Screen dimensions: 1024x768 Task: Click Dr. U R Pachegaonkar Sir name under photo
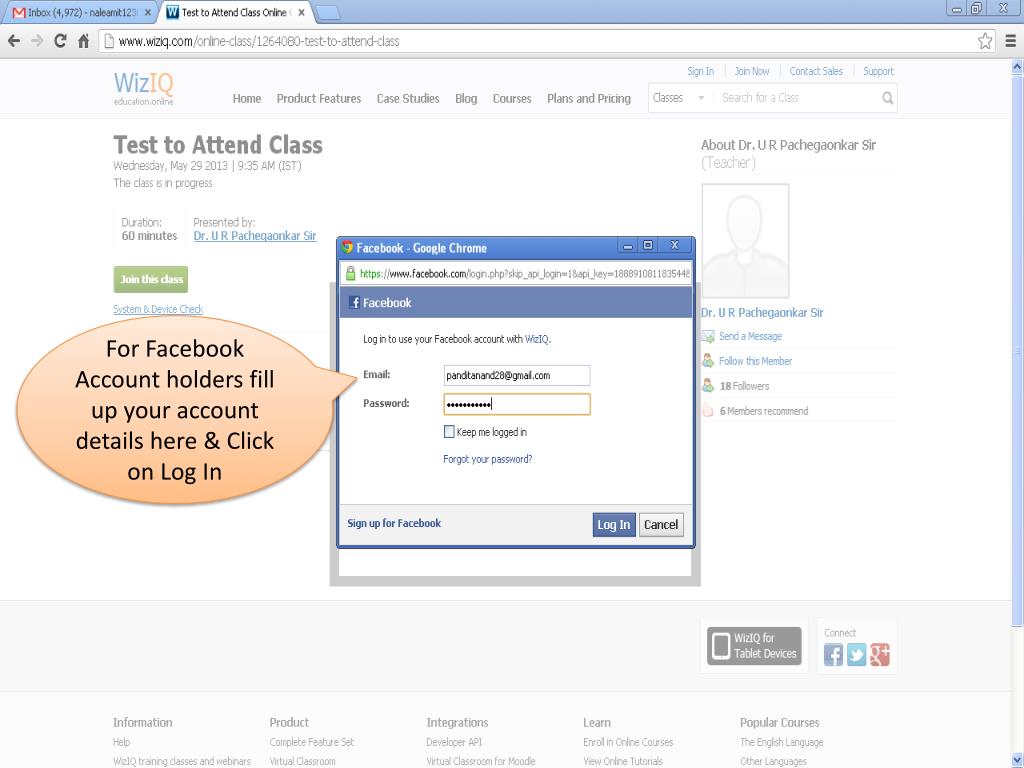[762, 313]
